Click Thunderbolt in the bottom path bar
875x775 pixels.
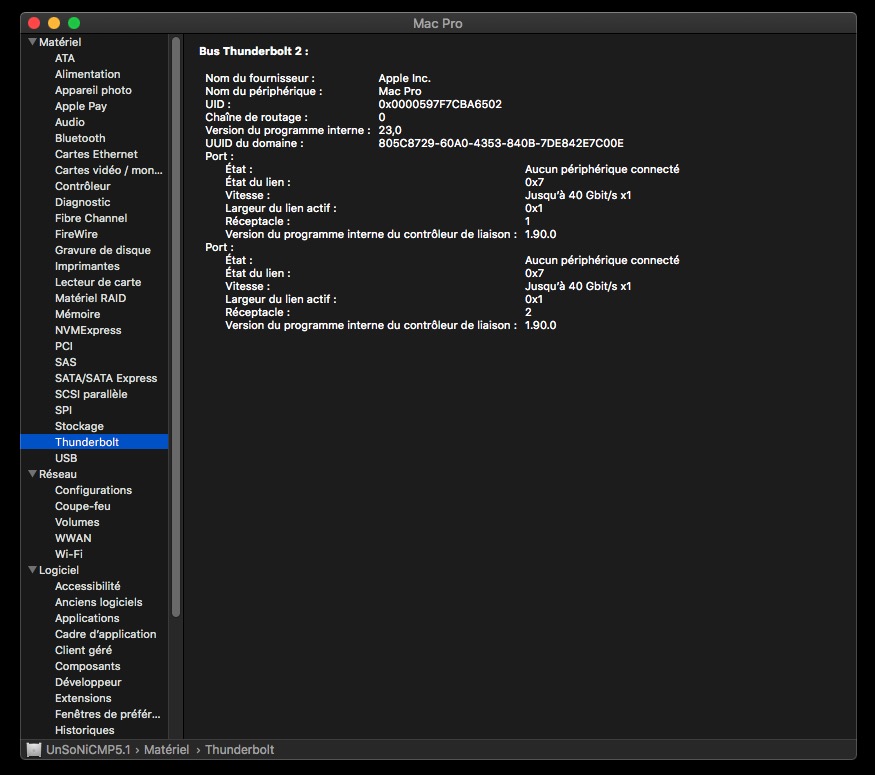click(x=239, y=749)
